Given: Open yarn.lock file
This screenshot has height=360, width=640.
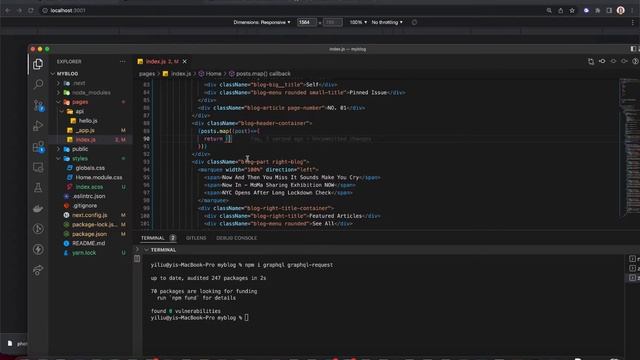Looking at the screenshot, I should point(84,253).
